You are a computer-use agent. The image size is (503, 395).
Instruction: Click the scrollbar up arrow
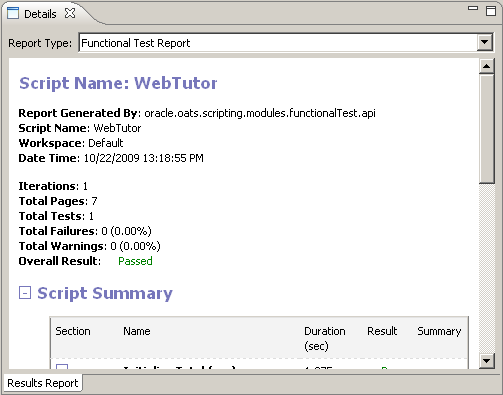(x=486, y=66)
